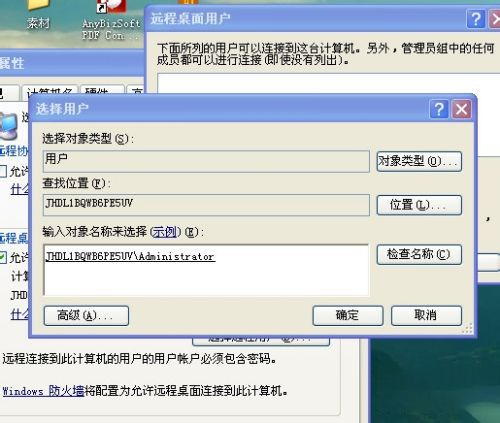The width and height of the screenshot is (500, 423).
Task: Open the 位置(L)... button
Action: tap(419, 205)
